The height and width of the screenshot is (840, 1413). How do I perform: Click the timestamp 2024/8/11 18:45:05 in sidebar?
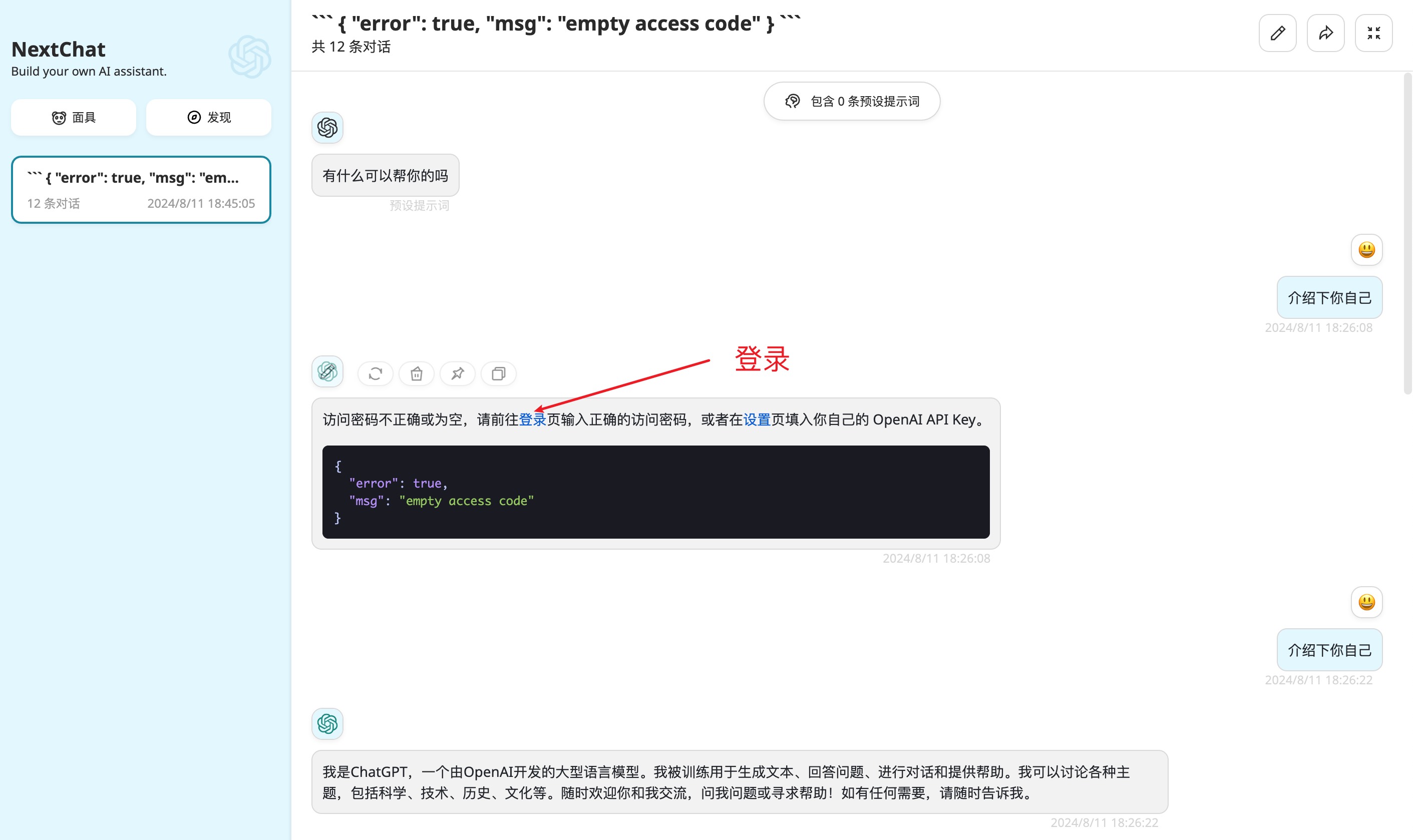[x=201, y=203]
